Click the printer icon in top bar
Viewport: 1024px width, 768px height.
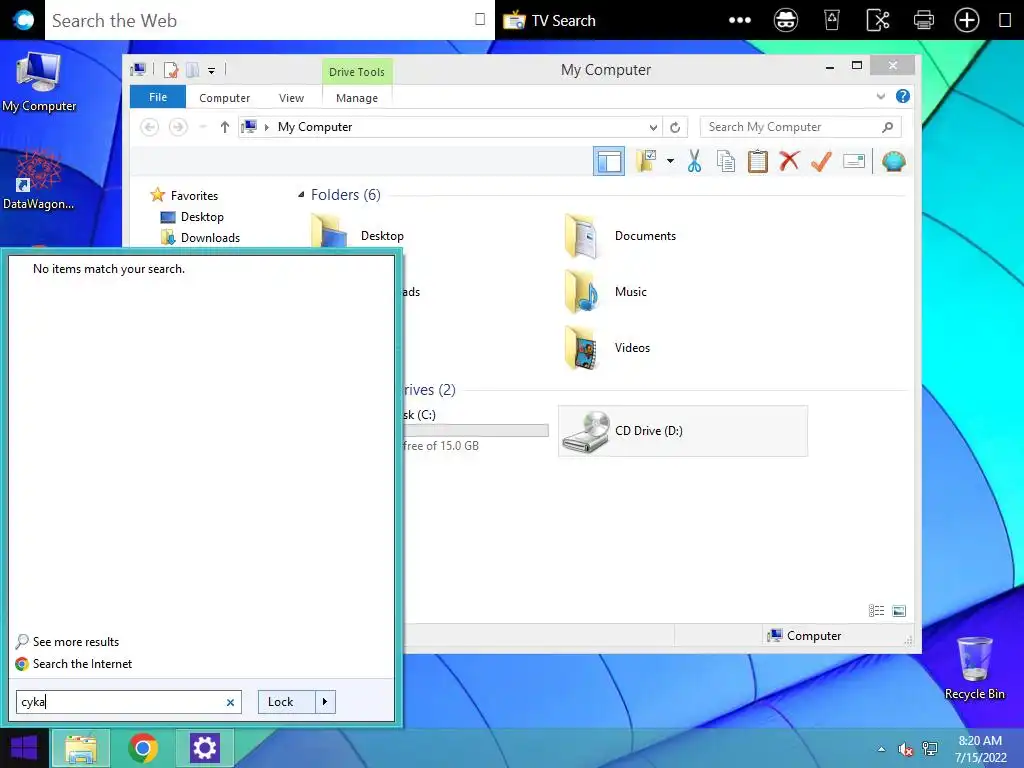coord(923,20)
